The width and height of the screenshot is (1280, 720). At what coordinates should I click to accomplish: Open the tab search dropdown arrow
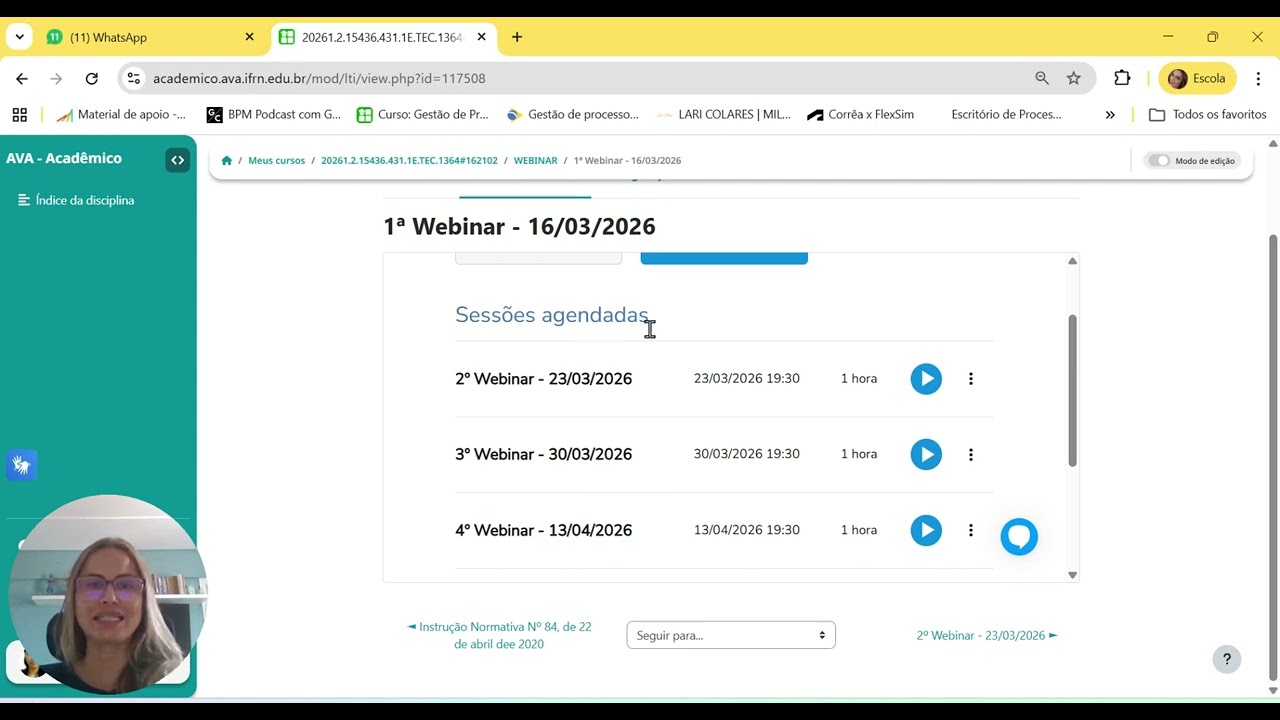19,37
